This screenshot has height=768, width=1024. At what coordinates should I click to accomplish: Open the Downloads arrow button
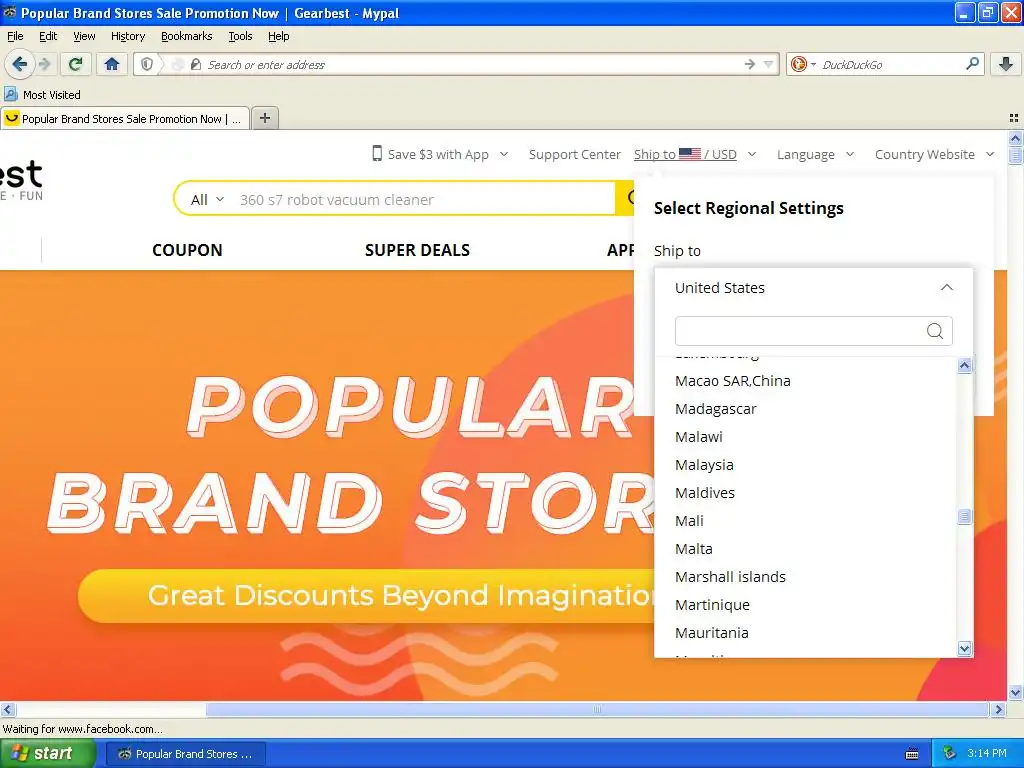1006,64
